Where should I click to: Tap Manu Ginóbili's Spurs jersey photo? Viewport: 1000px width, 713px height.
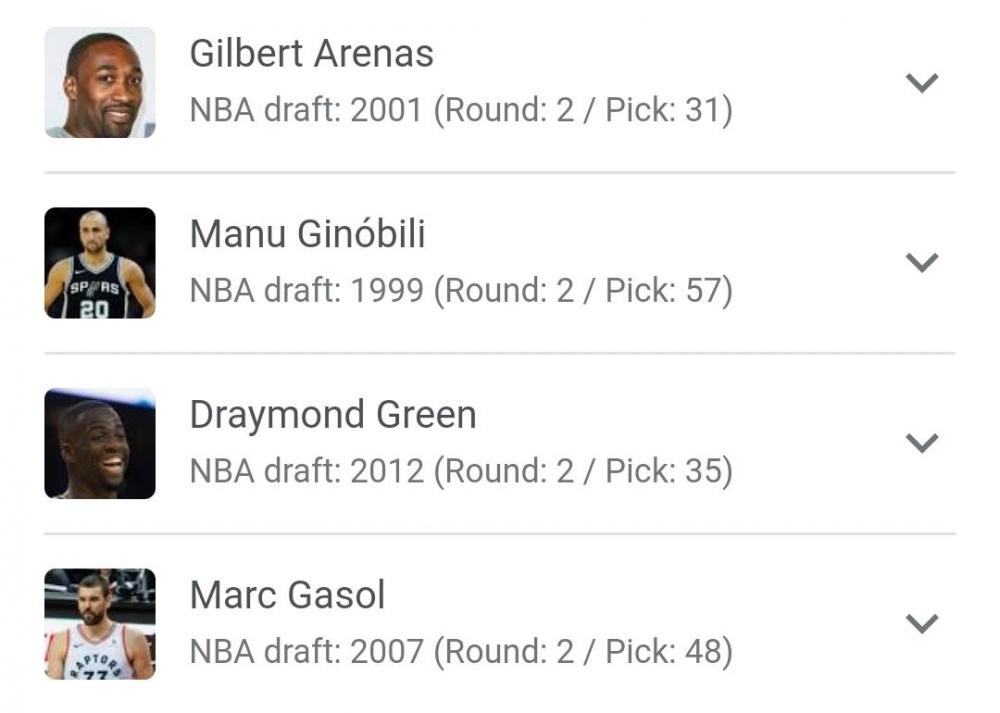pos(100,263)
